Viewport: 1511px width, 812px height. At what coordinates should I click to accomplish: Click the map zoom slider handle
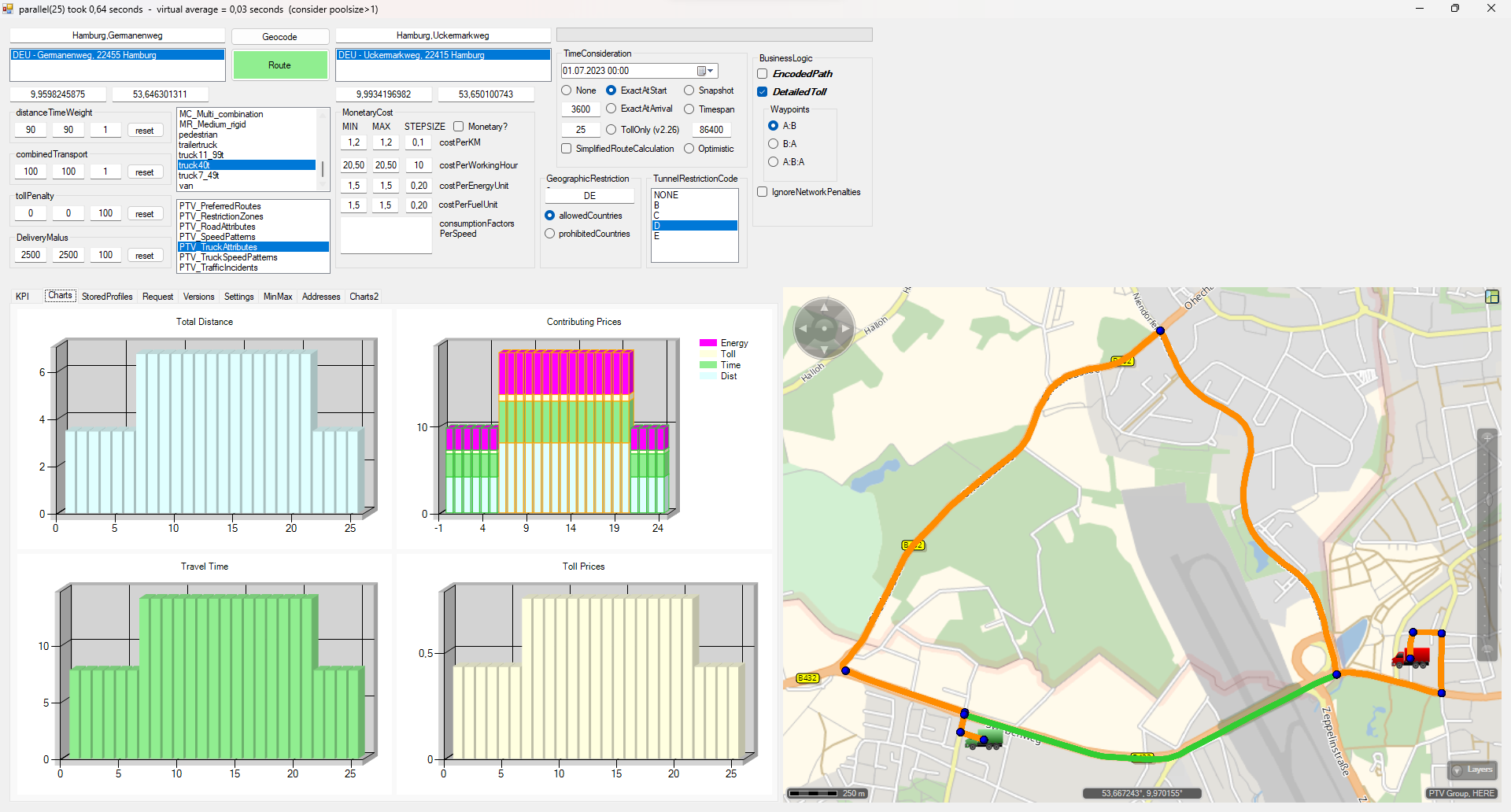pyautogui.click(x=1487, y=500)
